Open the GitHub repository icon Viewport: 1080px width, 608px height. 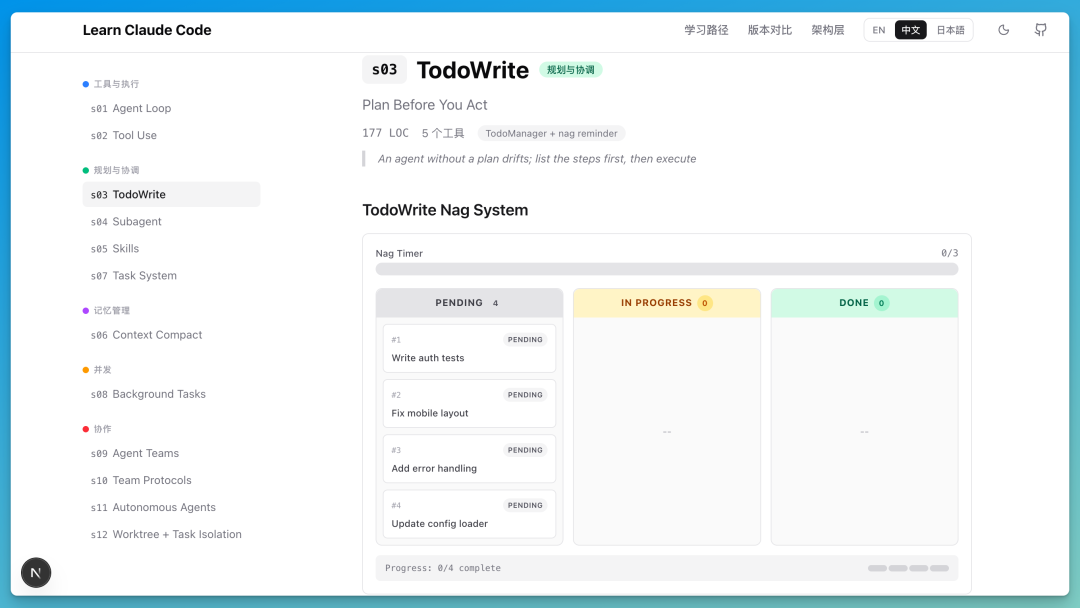click(x=1041, y=30)
